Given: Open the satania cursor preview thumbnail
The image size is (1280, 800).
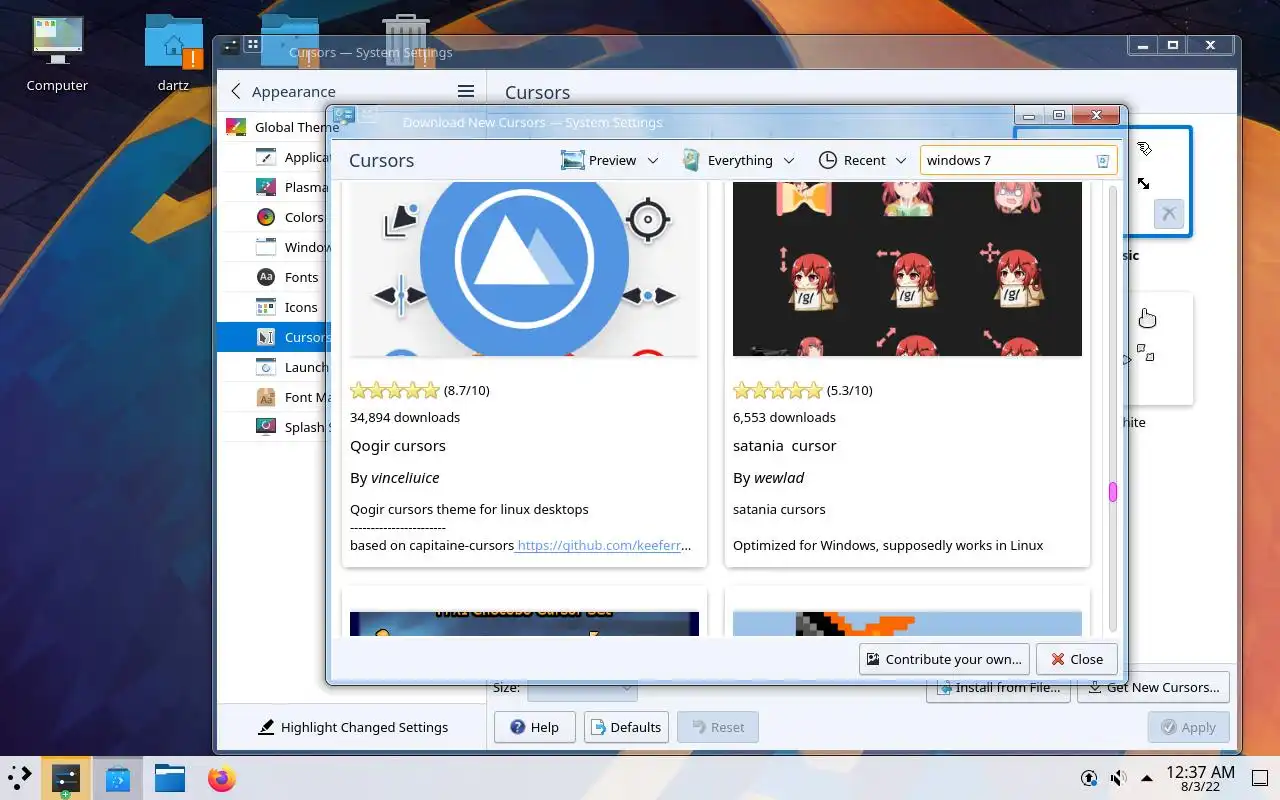Looking at the screenshot, I should 907,269.
